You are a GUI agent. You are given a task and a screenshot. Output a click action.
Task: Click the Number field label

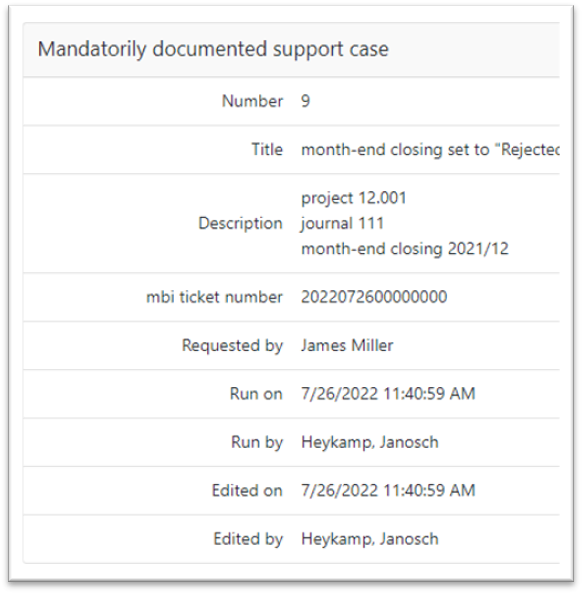coord(252,101)
